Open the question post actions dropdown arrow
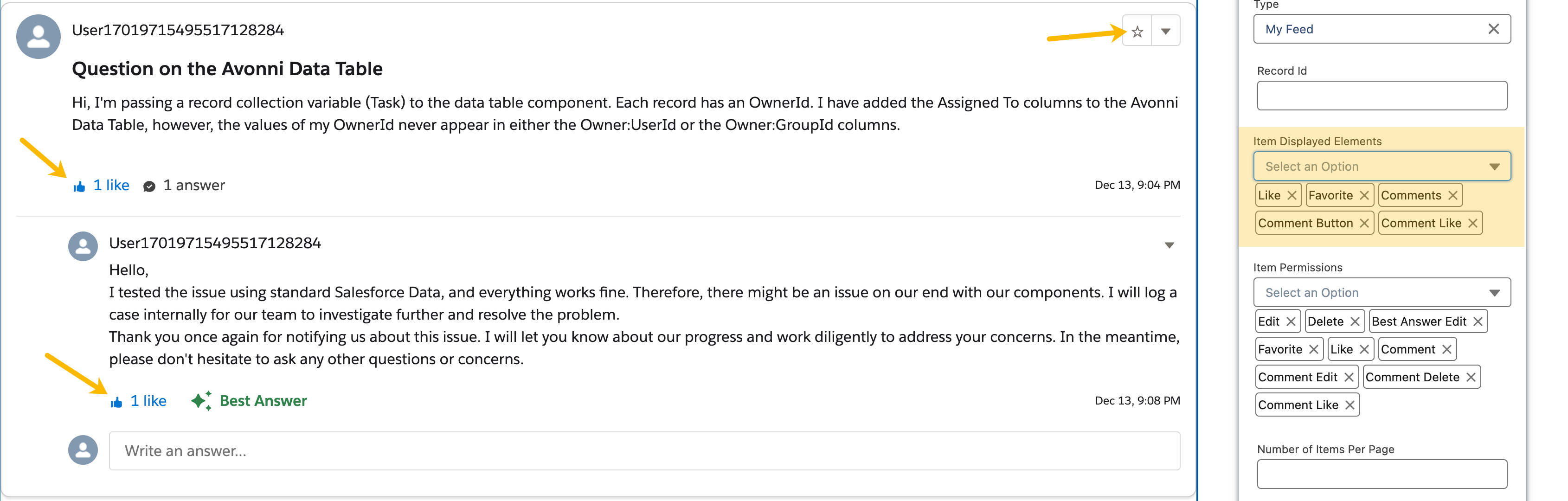 [x=1165, y=32]
